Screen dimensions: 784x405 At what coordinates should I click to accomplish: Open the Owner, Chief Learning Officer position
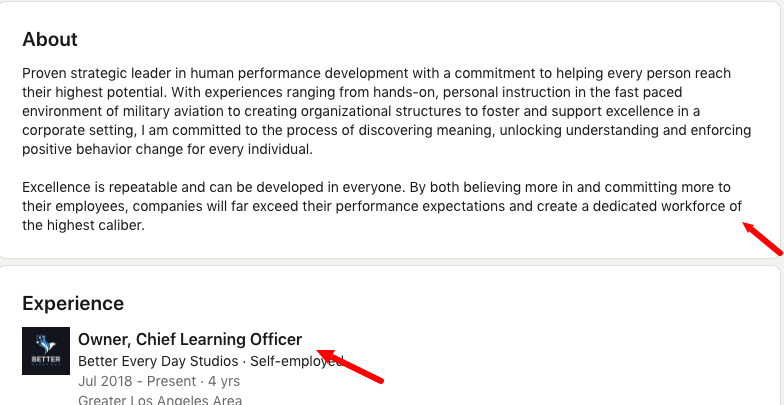[190, 340]
